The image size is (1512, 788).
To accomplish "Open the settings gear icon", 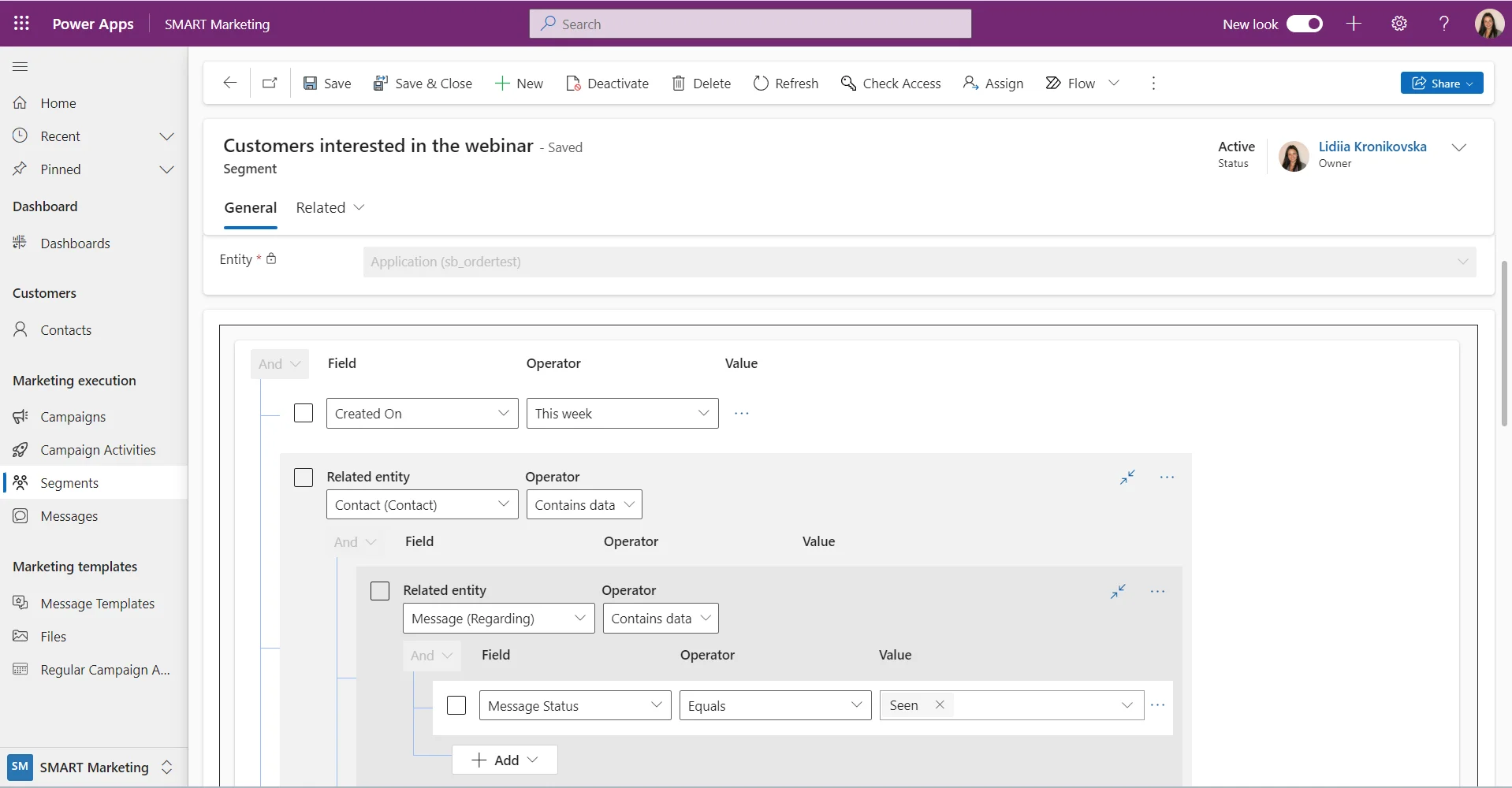I will [1398, 24].
